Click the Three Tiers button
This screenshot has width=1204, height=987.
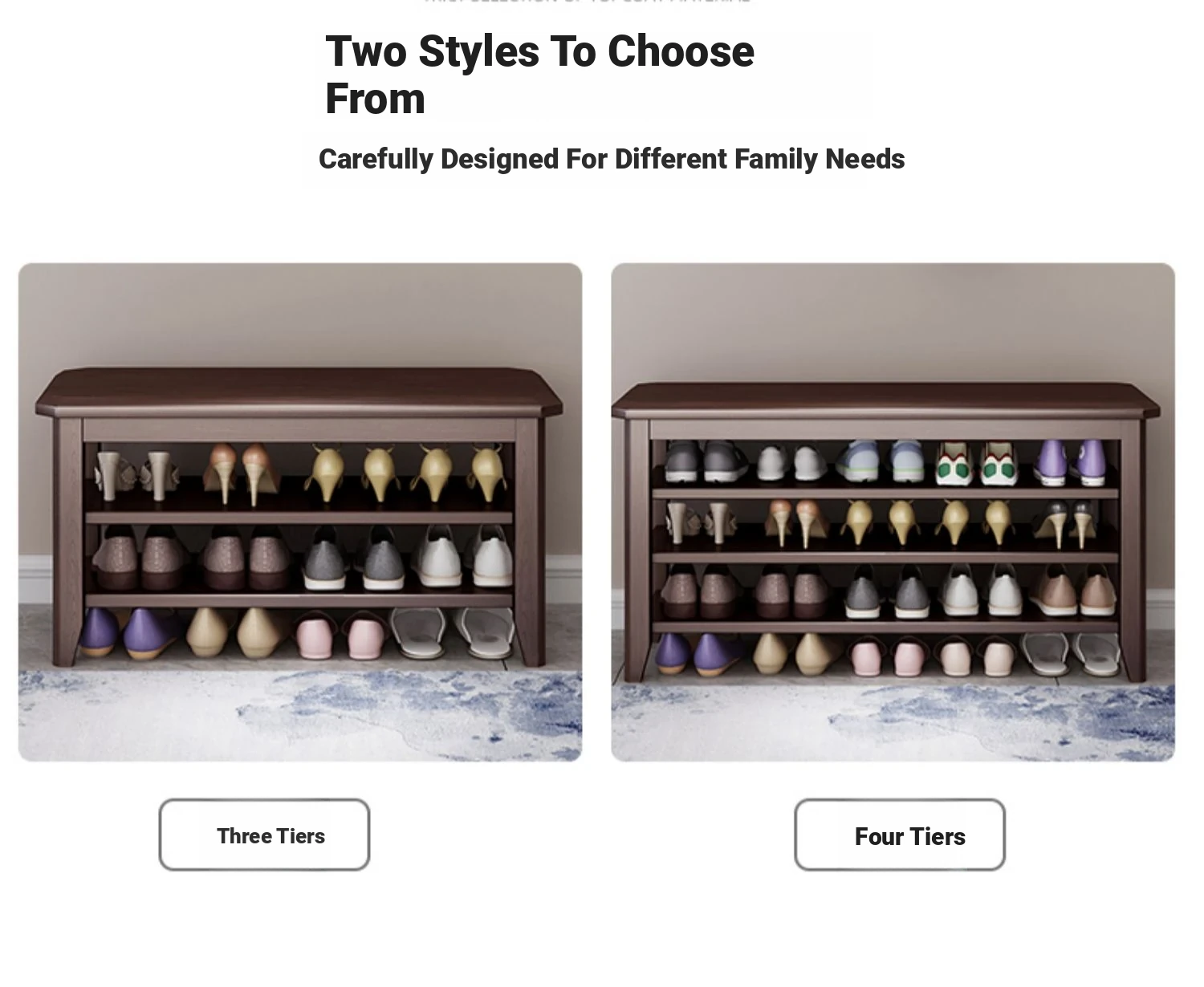click(x=264, y=835)
